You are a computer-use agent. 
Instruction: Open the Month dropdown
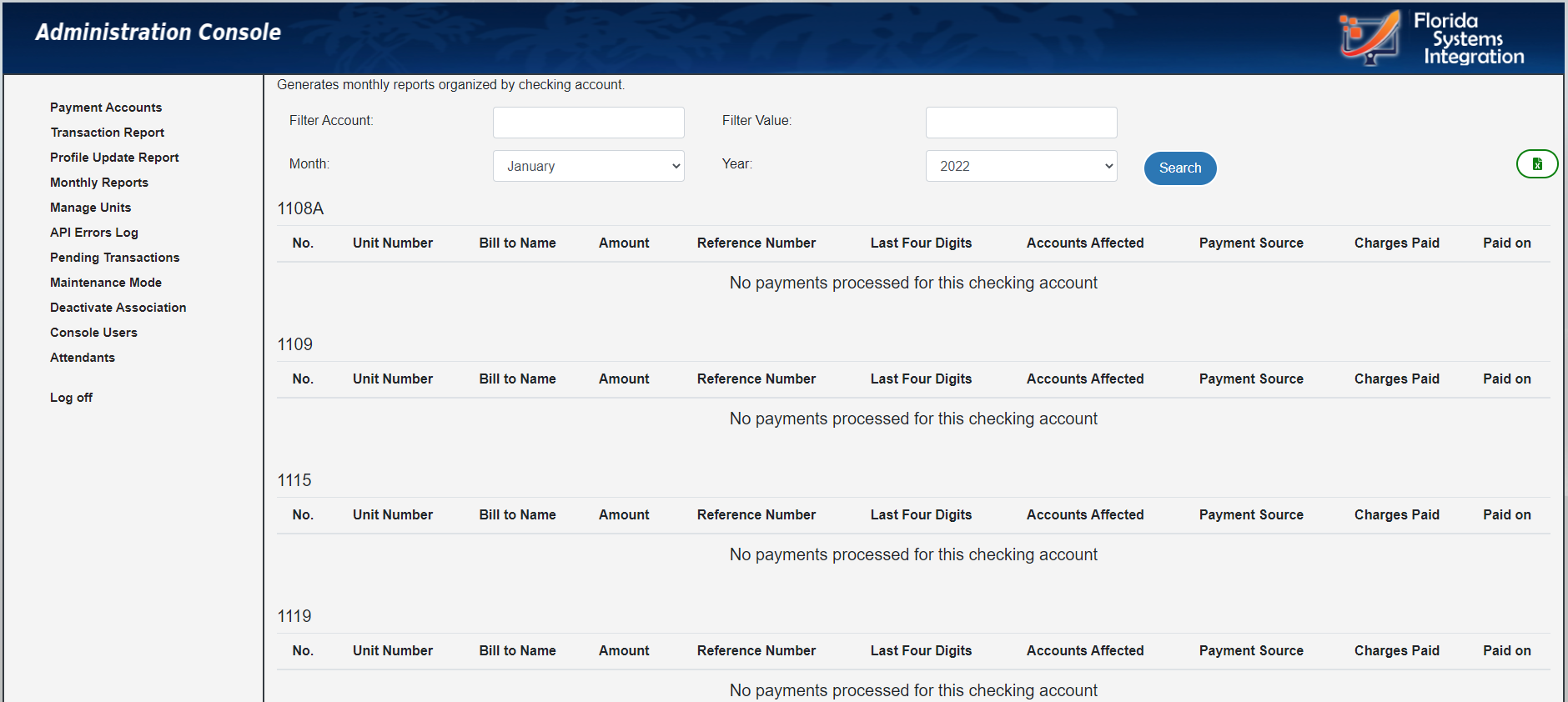[588, 166]
